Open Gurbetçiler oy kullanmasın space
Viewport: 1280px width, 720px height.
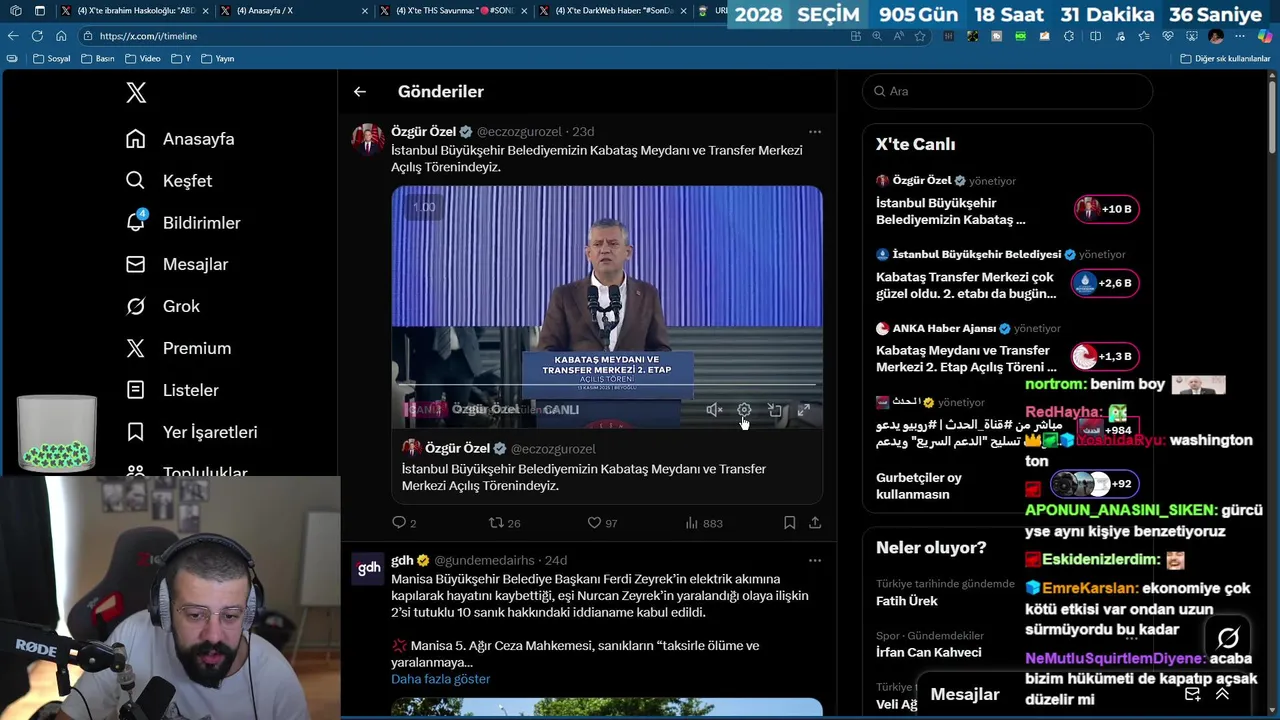coord(1007,485)
